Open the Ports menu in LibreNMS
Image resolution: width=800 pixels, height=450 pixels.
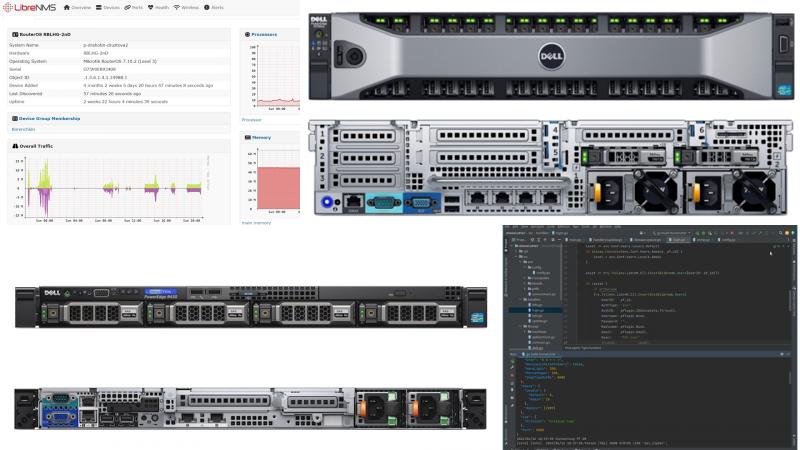tap(134, 8)
